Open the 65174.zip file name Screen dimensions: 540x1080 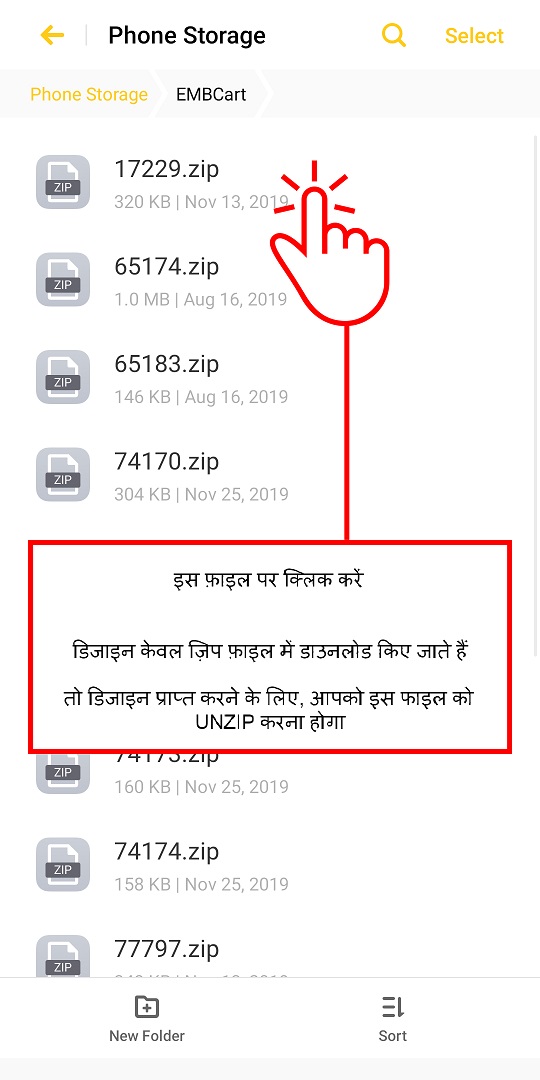tap(167, 267)
